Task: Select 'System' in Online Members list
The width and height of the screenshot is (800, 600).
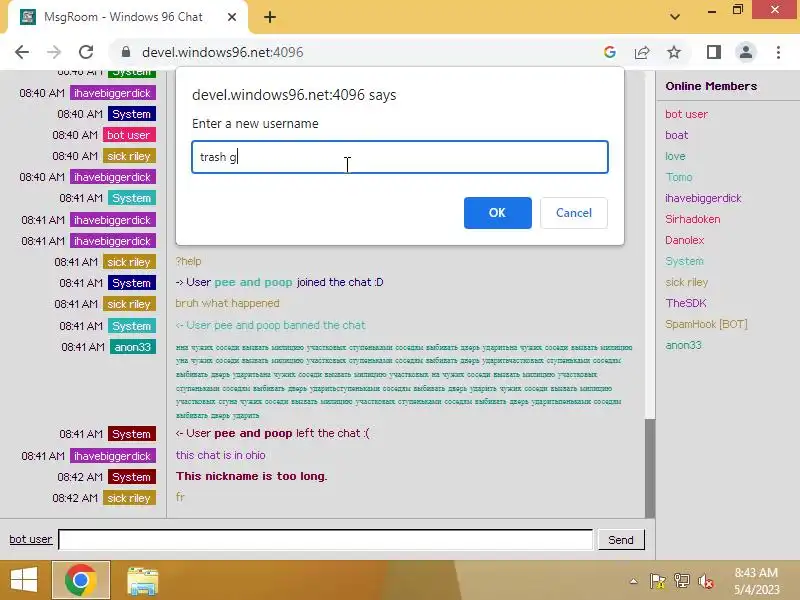Action: 684,261
